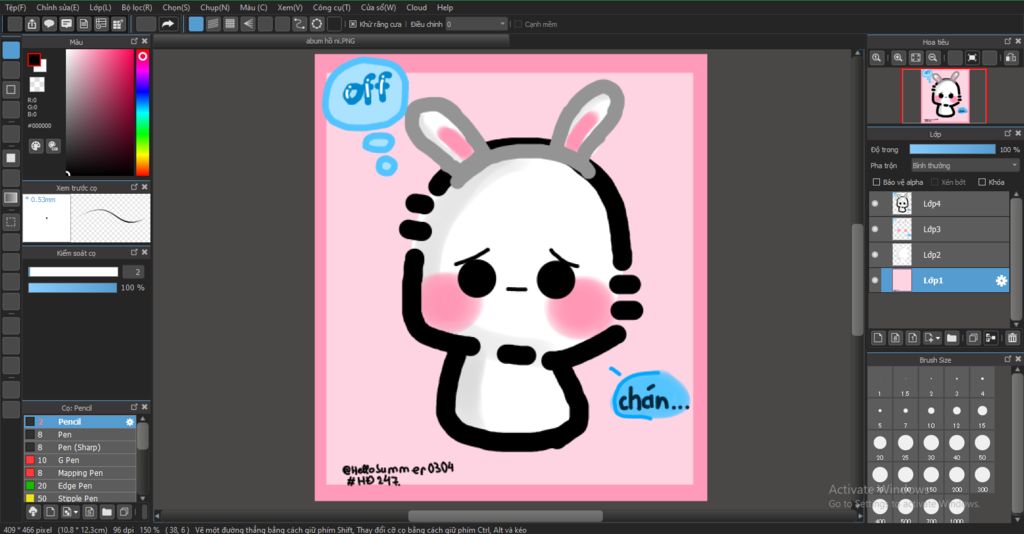Select the crosshatch grid snap icon

[230, 24]
